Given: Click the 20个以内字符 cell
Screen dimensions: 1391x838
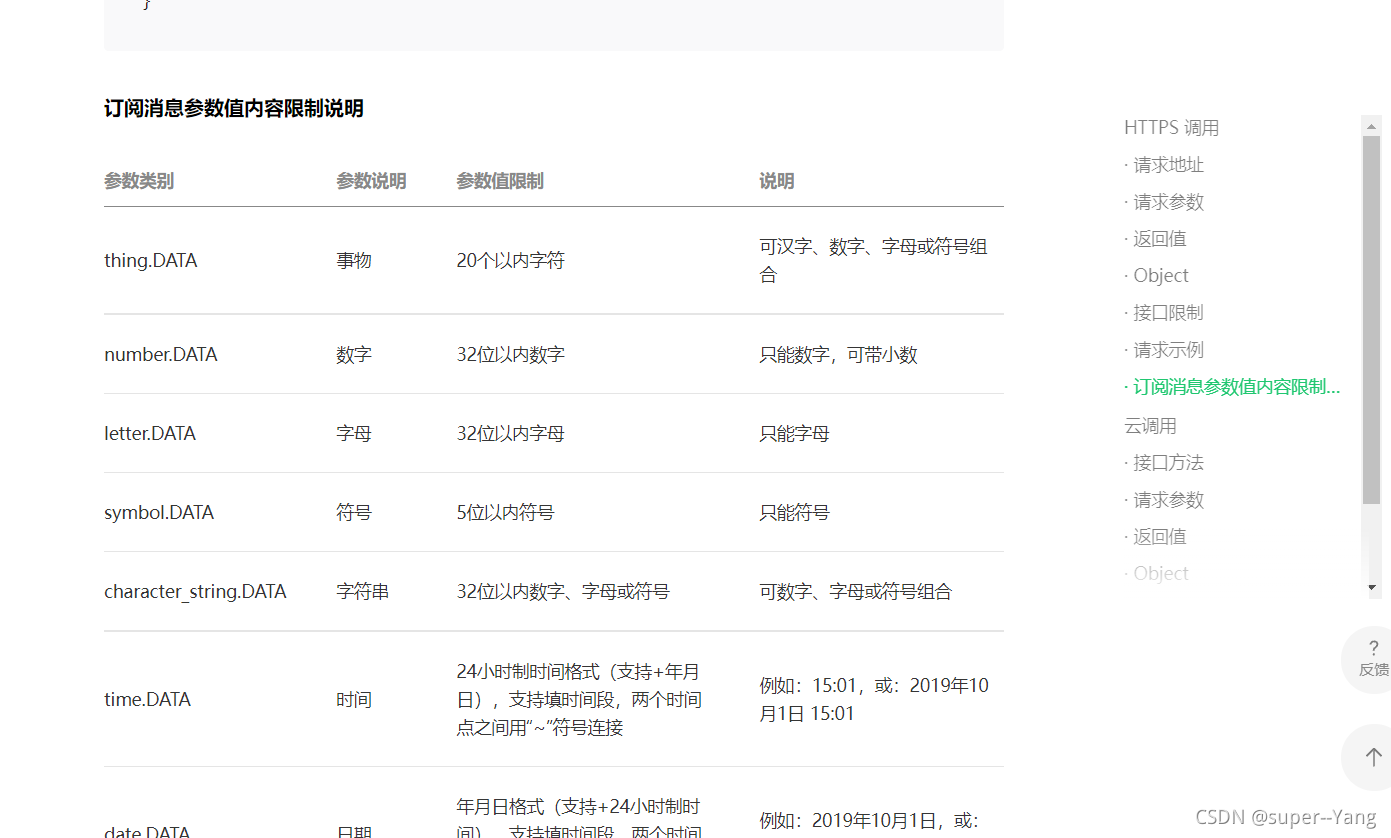Looking at the screenshot, I should tap(511, 261).
